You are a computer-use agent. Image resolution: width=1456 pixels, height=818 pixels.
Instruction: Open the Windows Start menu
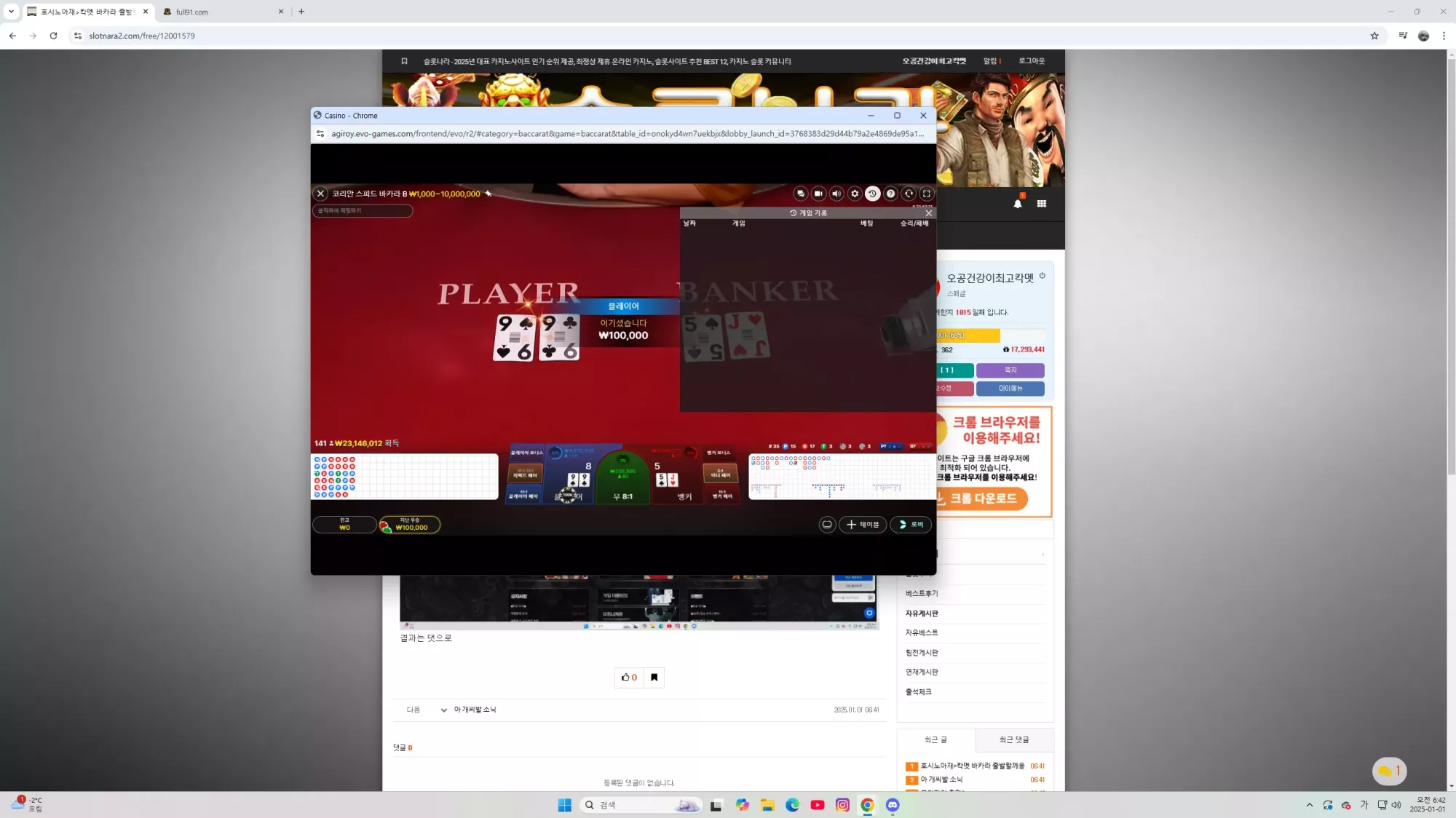tap(564, 805)
